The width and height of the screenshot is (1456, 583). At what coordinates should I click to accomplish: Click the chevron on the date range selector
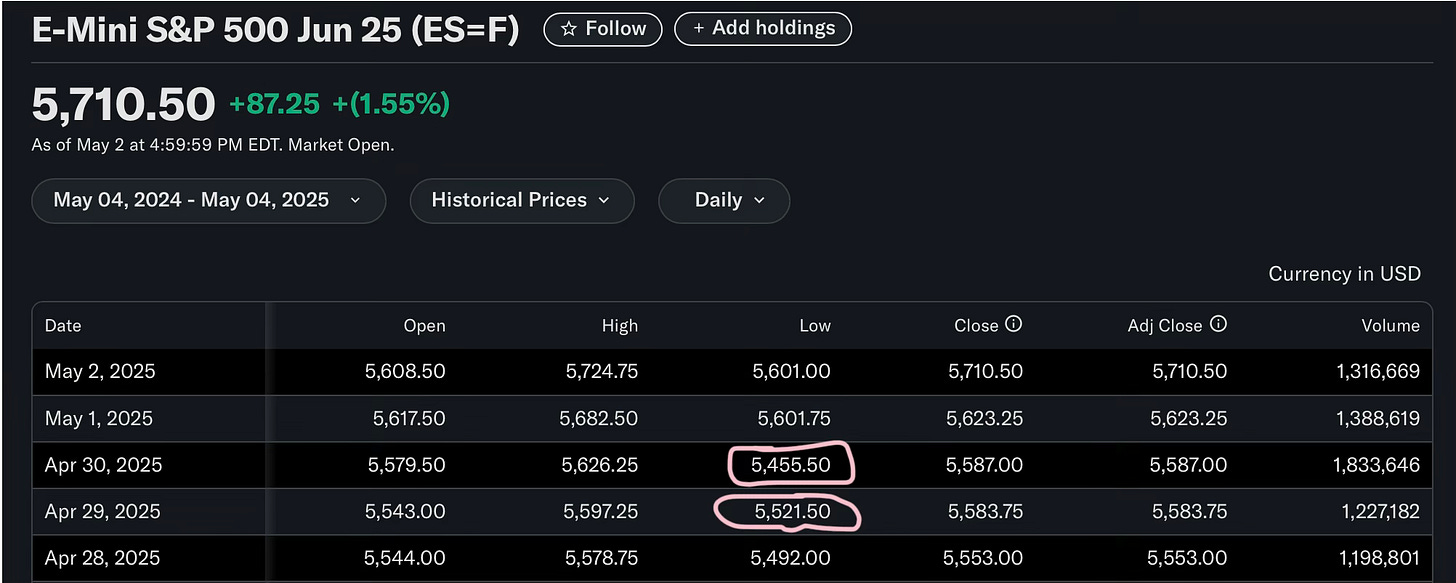355,200
